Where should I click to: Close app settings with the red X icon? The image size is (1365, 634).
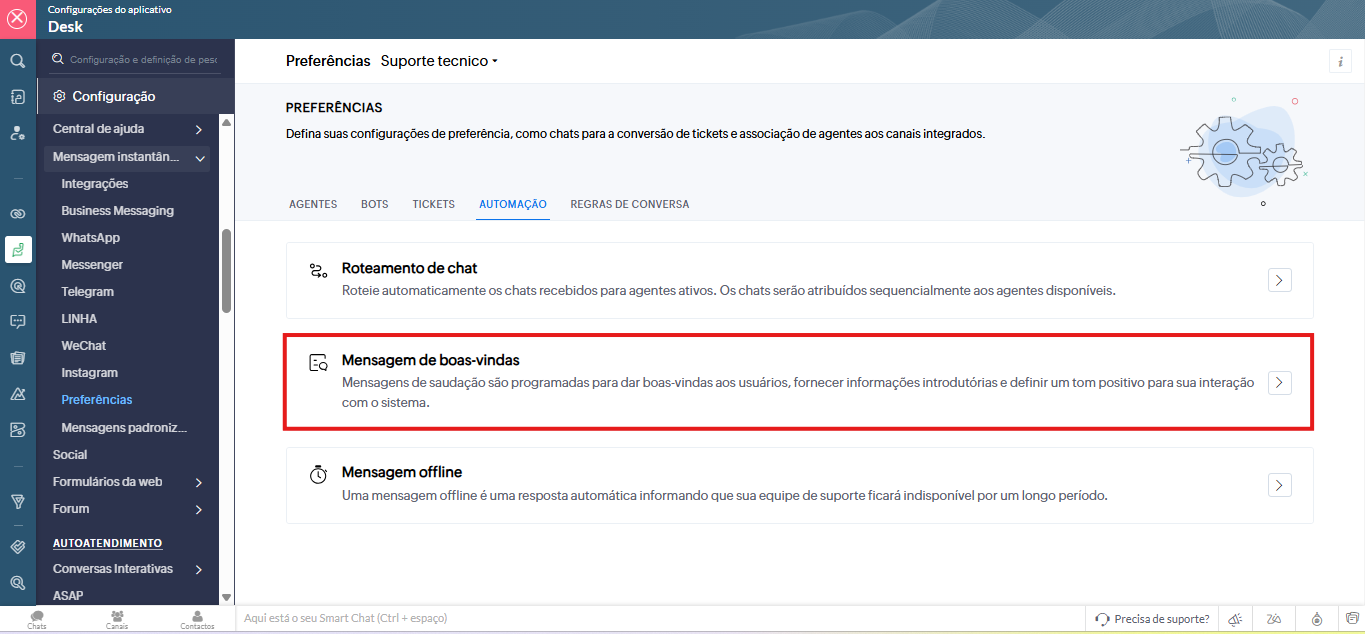17,19
